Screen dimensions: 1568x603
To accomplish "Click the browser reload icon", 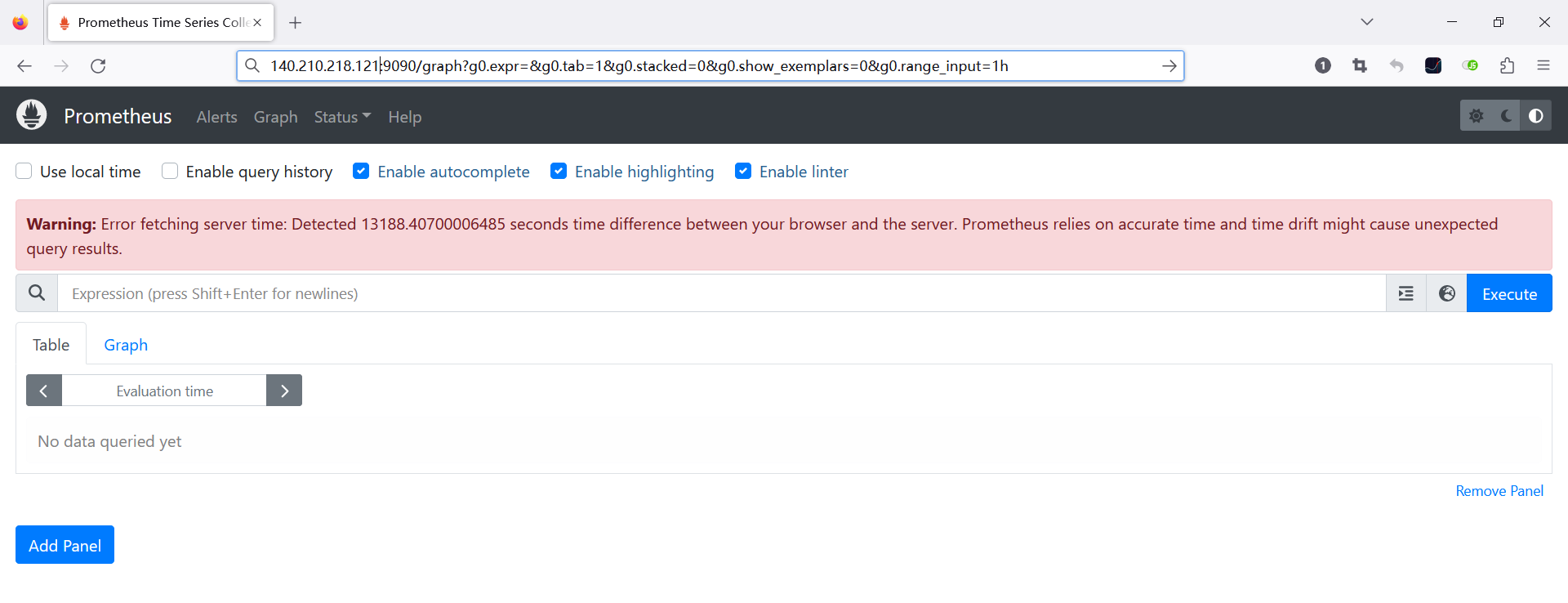I will 98,66.
